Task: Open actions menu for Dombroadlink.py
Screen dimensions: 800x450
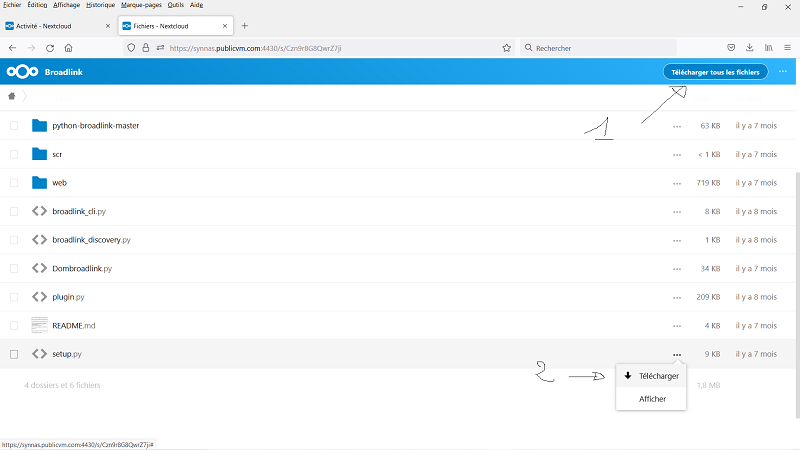Action: pos(677,269)
